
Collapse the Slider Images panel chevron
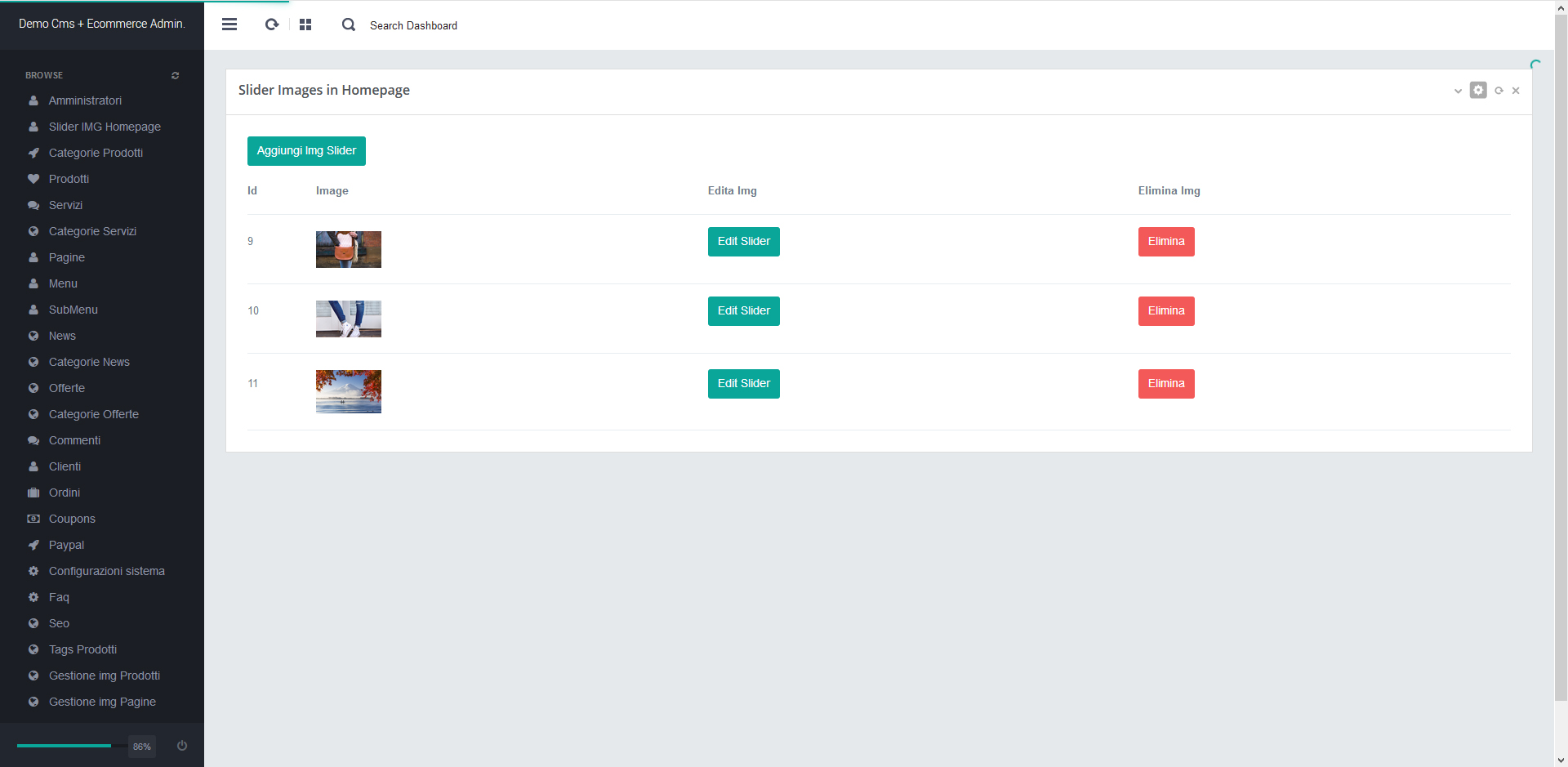point(1458,91)
